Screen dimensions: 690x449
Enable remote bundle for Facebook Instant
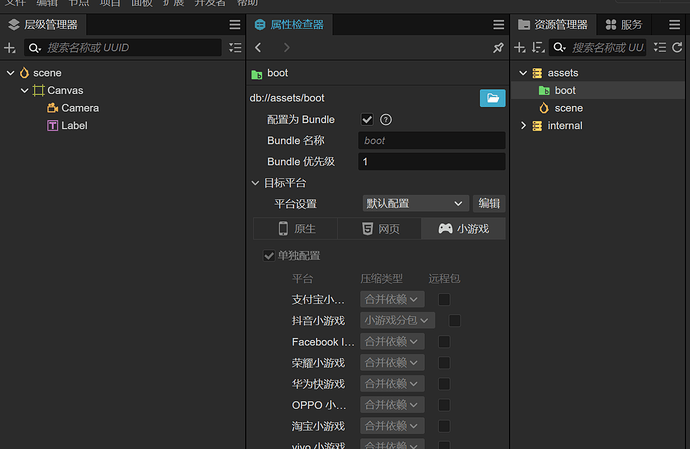tap(444, 342)
